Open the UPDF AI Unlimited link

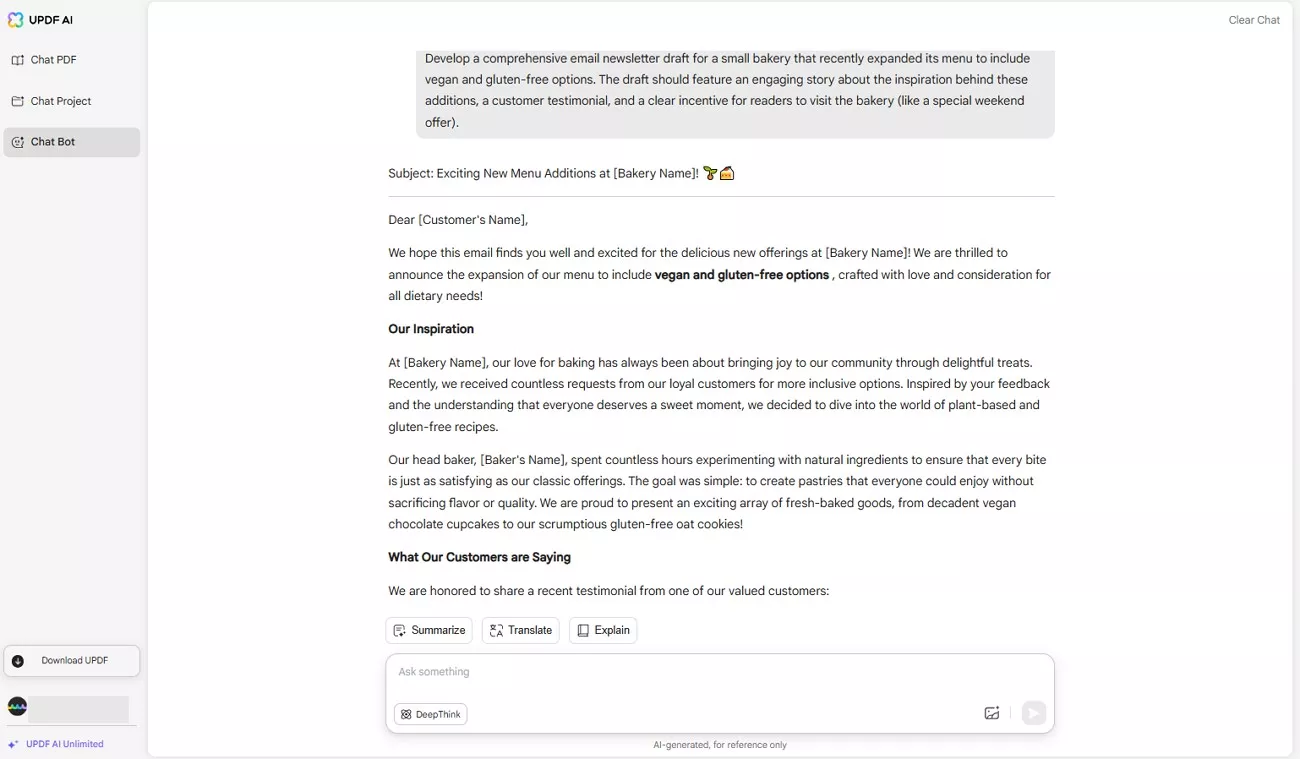[64, 744]
